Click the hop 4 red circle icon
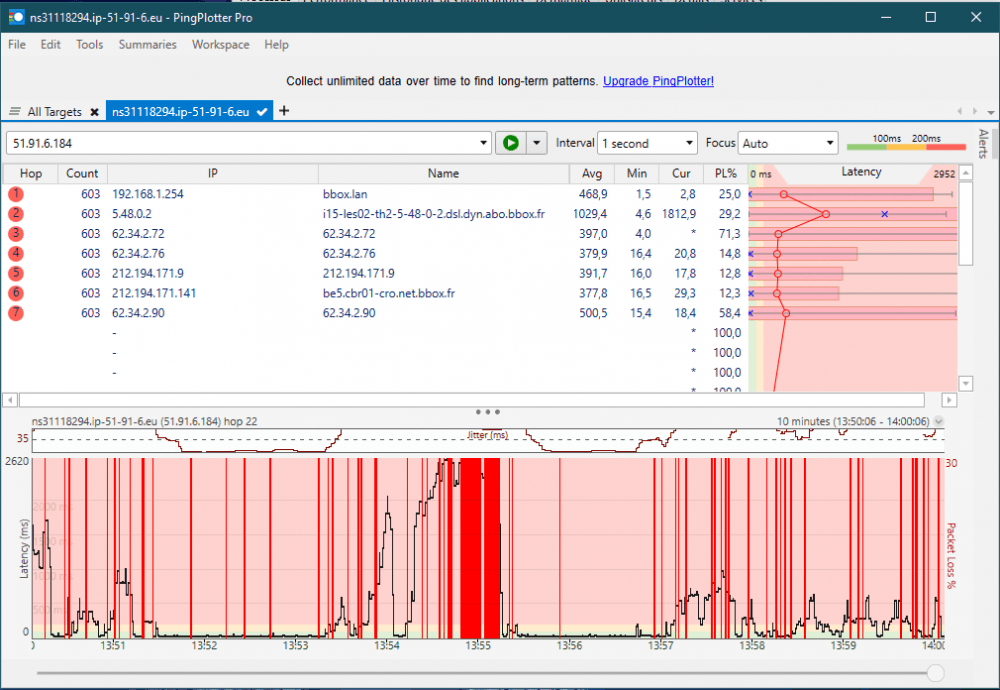Image resolution: width=1000 pixels, height=690 pixels. point(16,253)
